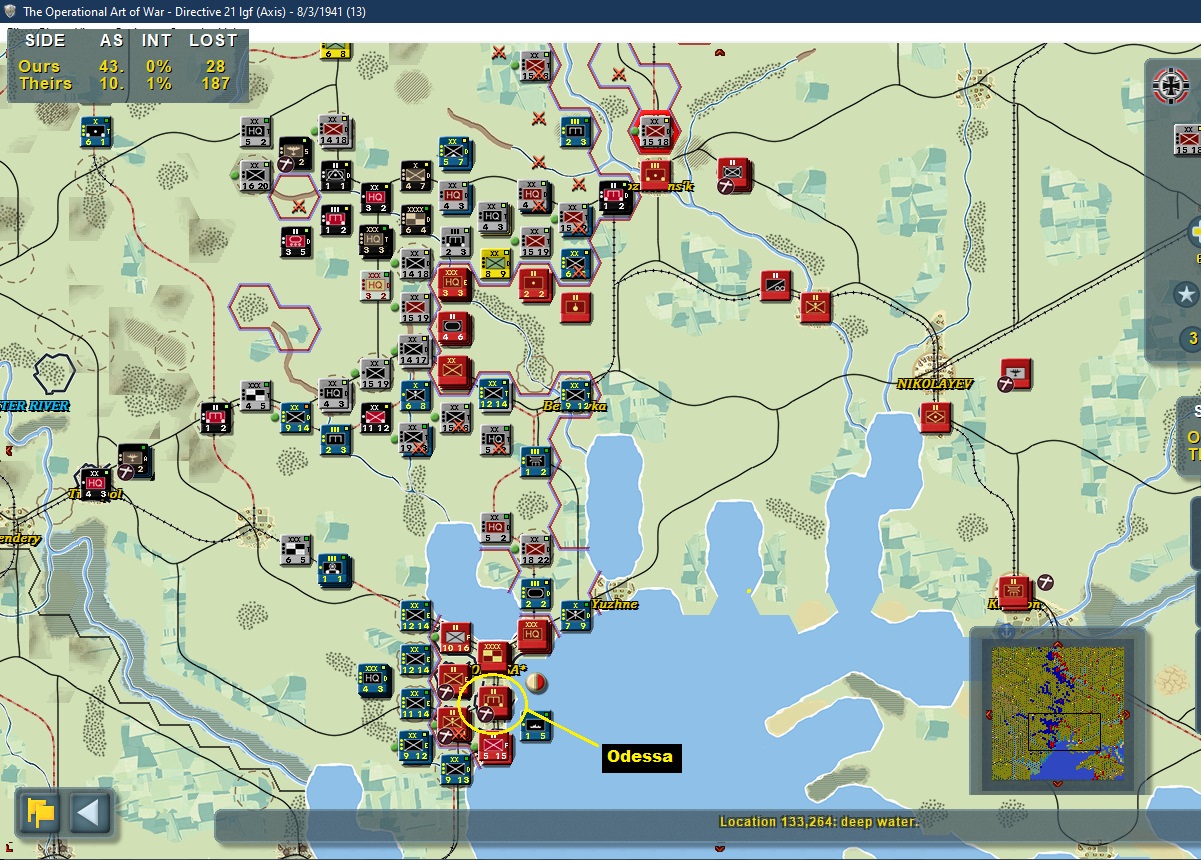Select the red XXXX army unit at Odessa

pos(492,657)
